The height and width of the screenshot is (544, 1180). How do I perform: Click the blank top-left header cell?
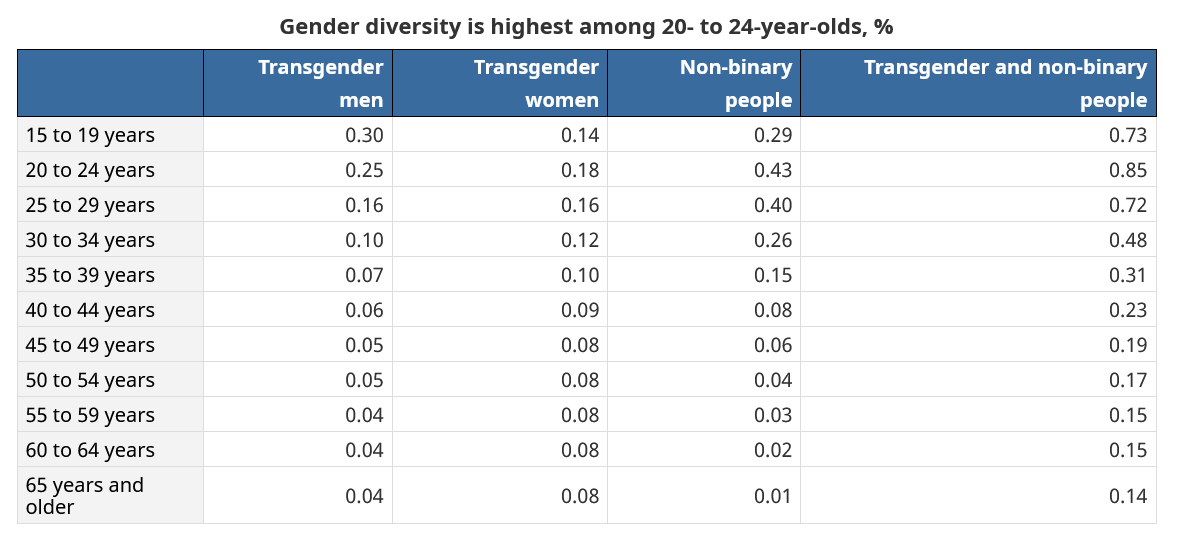pos(110,83)
